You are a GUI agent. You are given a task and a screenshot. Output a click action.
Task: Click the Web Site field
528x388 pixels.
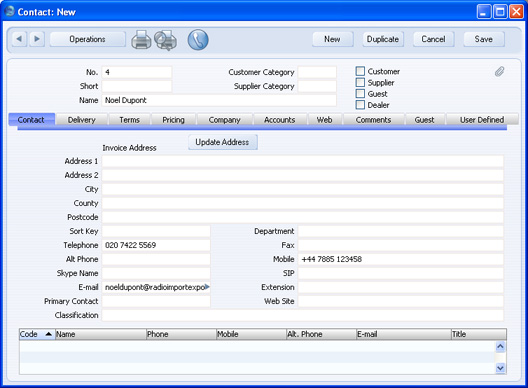pyautogui.click(x=401, y=301)
